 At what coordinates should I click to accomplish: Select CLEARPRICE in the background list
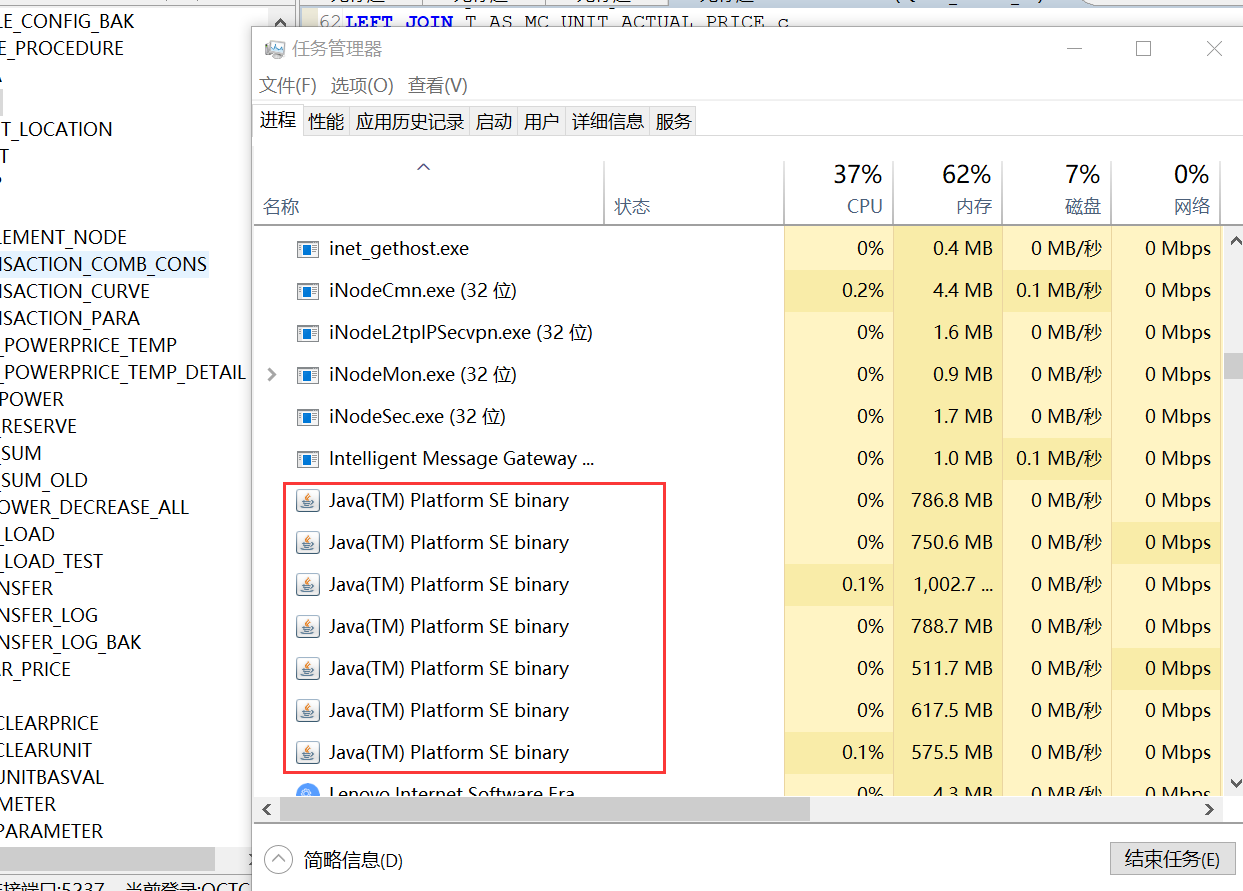(x=50, y=723)
